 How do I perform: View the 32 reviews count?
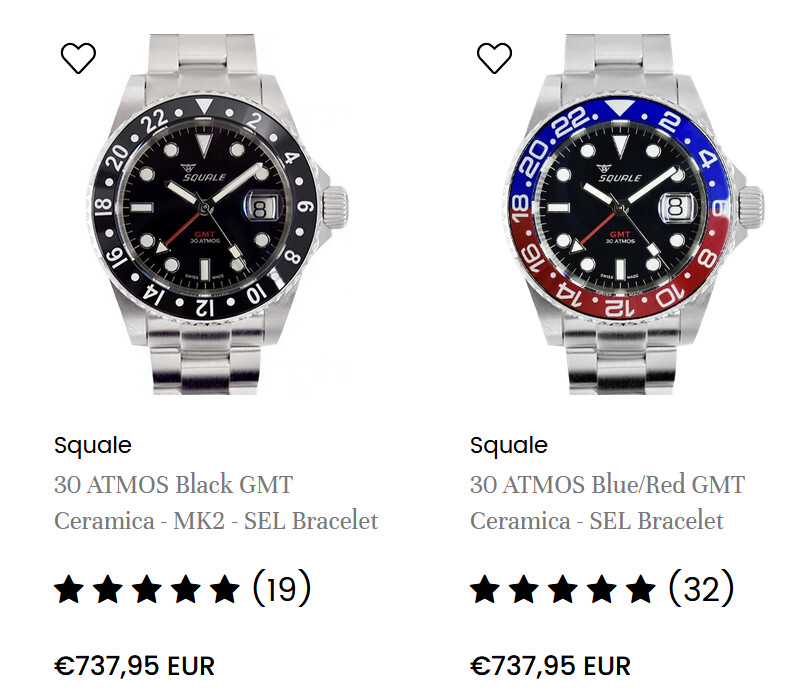click(x=701, y=588)
